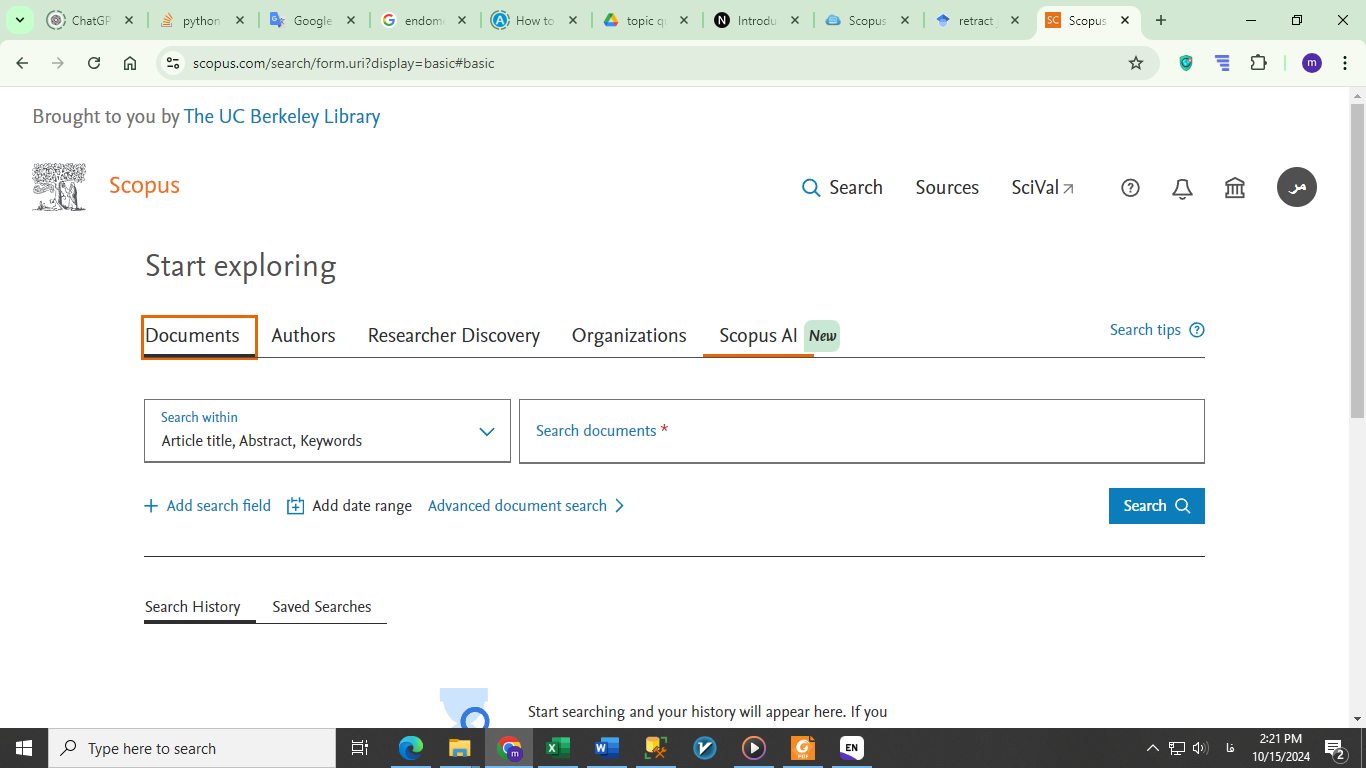Click the Scopus brand name text
This screenshot has width=1366, height=768.
[144, 185]
